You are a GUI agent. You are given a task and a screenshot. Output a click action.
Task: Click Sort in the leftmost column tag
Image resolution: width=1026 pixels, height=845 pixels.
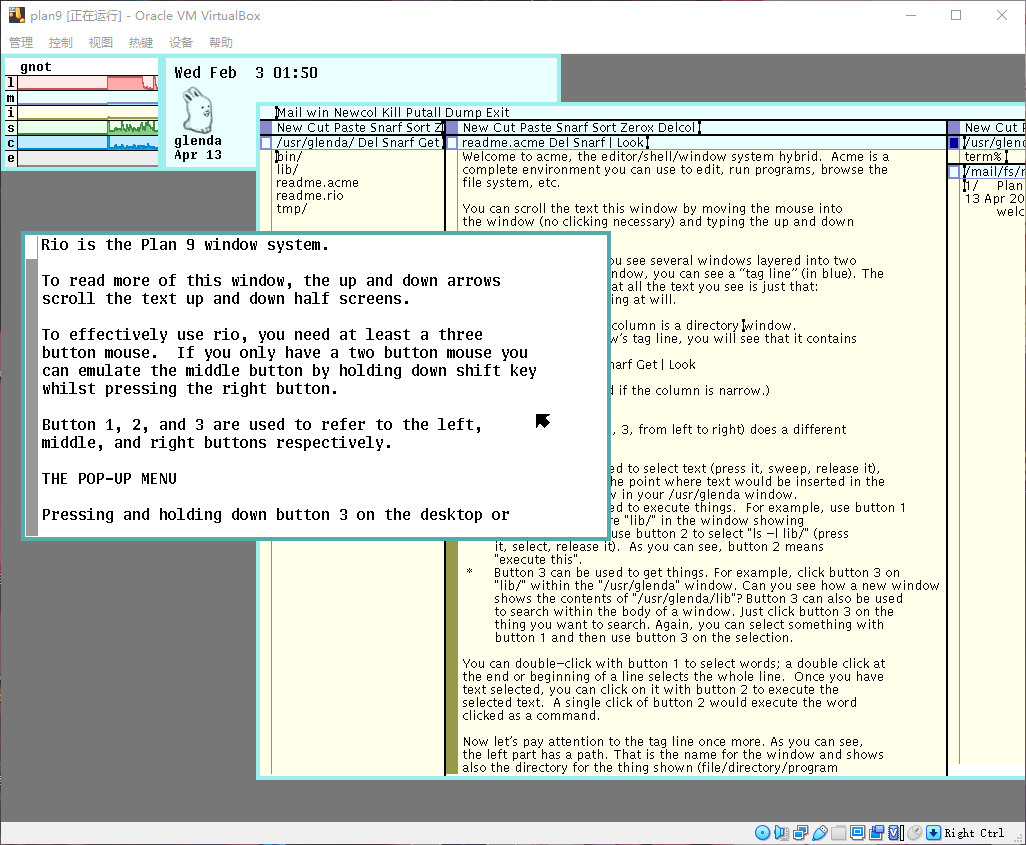click(x=417, y=128)
